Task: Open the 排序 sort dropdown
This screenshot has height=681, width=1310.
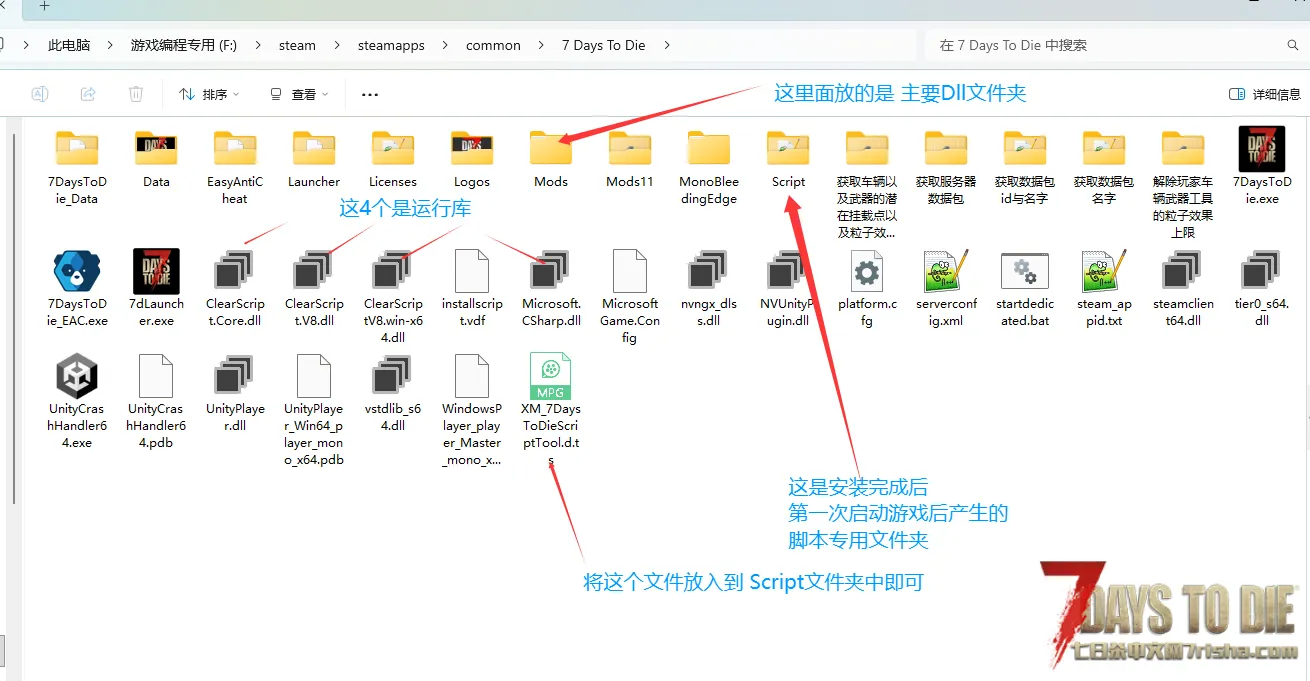Action: click(x=209, y=94)
